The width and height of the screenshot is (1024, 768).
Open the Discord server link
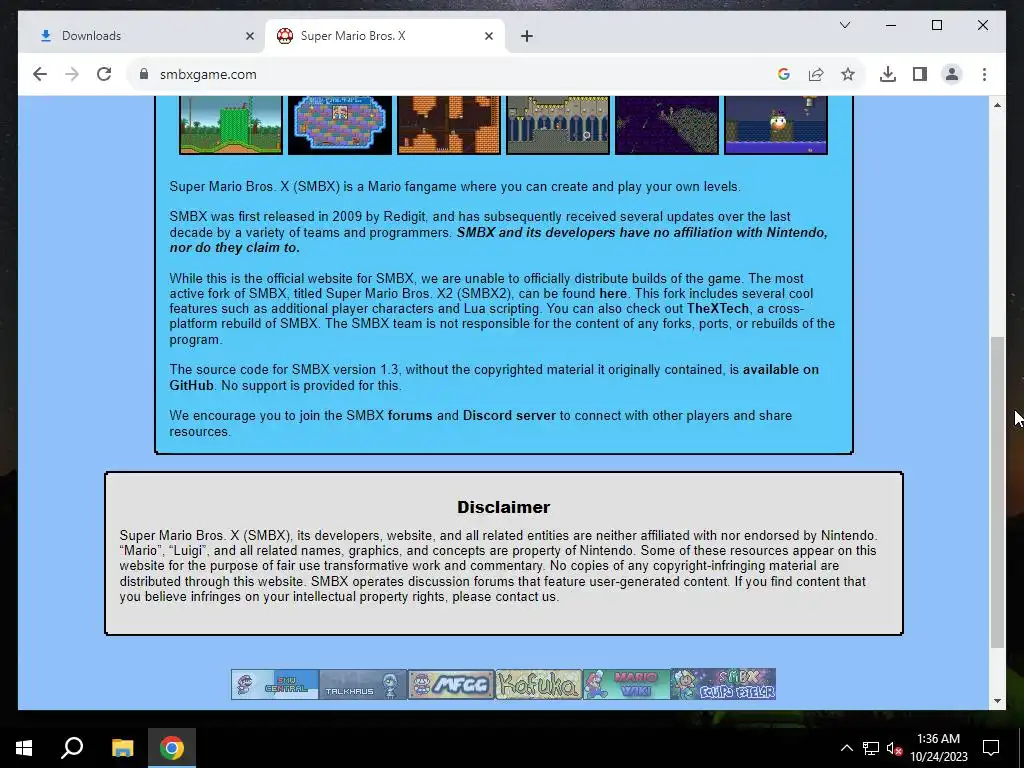pyautogui.click(x=509, y=416)
